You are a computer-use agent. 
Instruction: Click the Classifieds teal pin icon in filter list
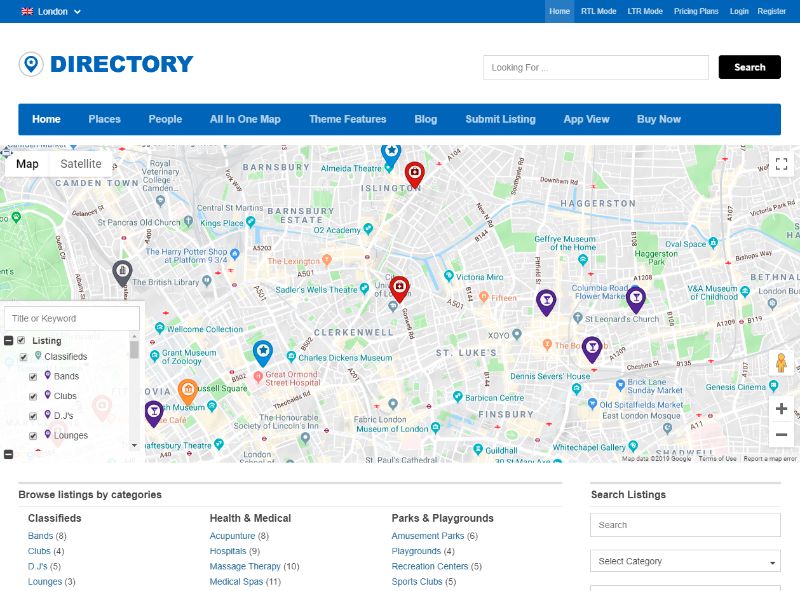[38, 355]
